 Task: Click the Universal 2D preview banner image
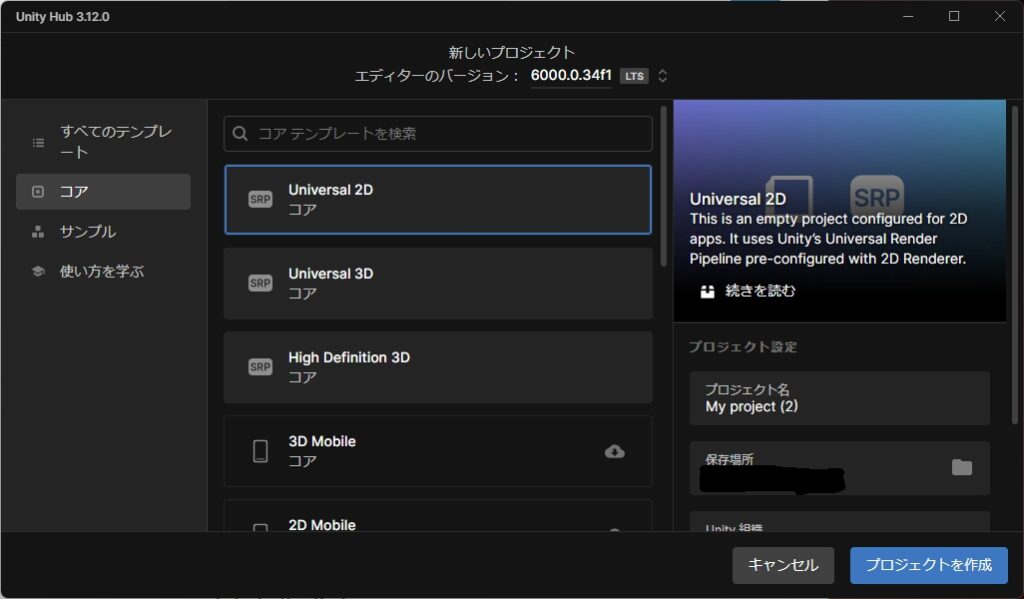[839, 210]
